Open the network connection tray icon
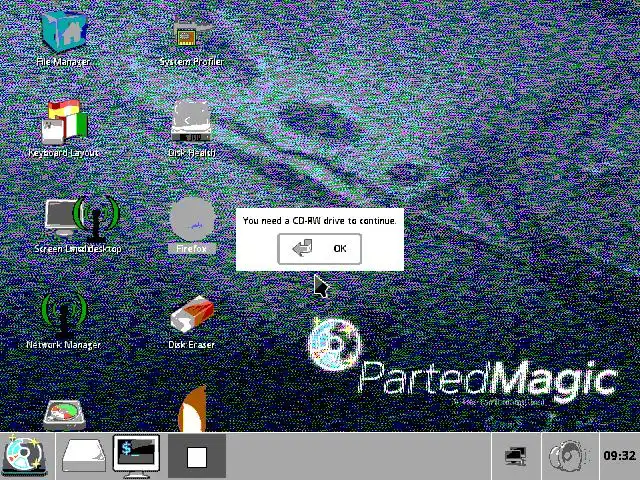The image size is (640, 480). tap(516, 456)
